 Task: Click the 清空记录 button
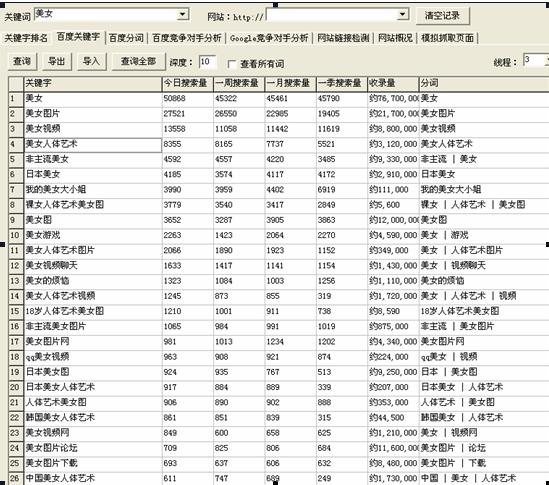coord(443,16)
